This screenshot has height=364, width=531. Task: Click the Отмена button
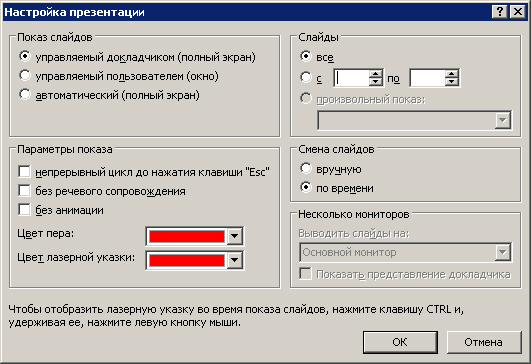tap(484, 342)
